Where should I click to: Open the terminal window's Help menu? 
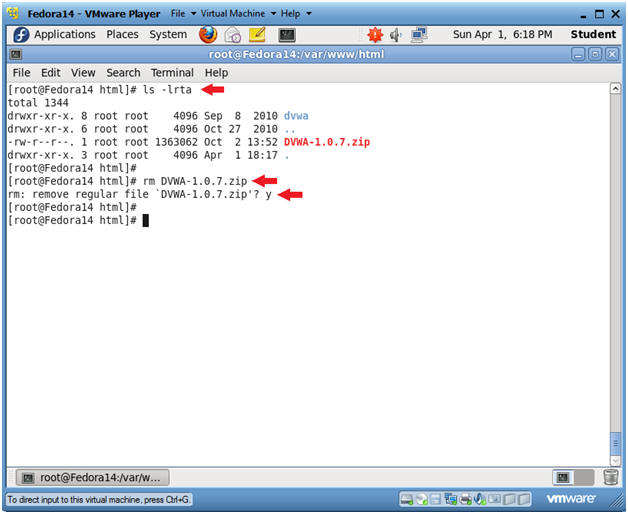(216, 73)
